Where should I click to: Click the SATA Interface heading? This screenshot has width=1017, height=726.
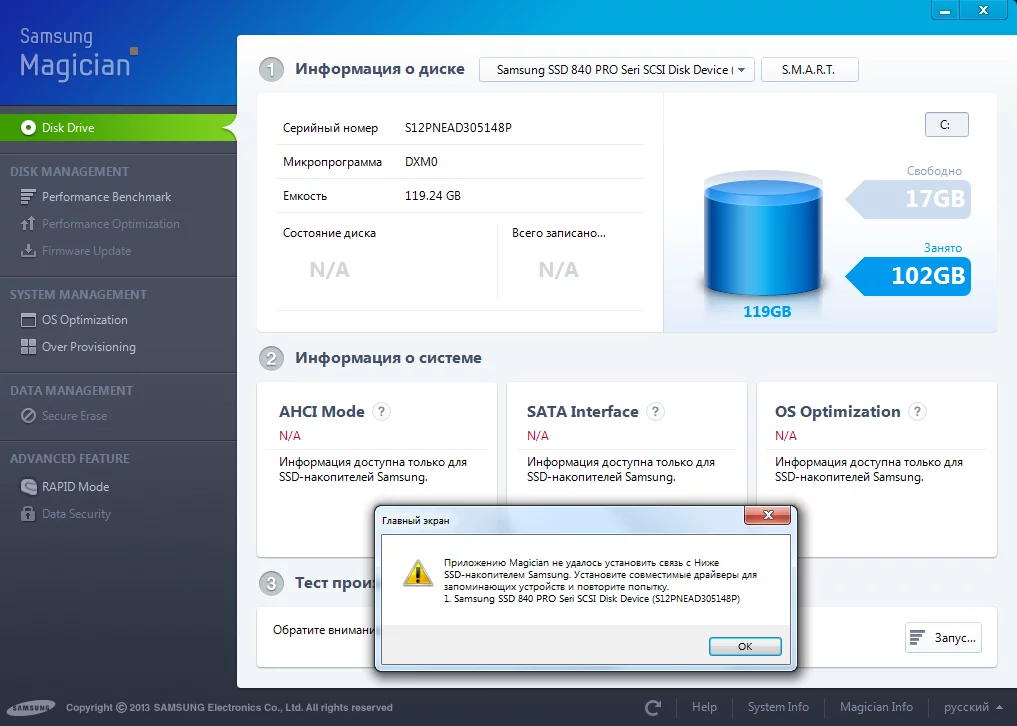tap(582, 411)
